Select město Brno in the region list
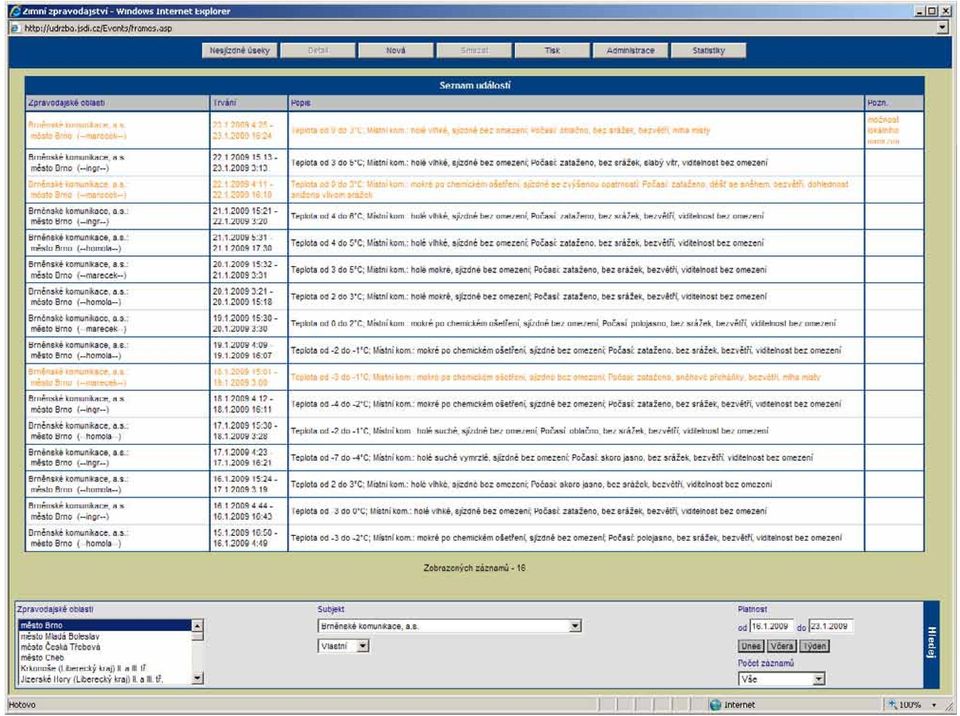Screen dimensions: 960x716 (x=105, y=625)
